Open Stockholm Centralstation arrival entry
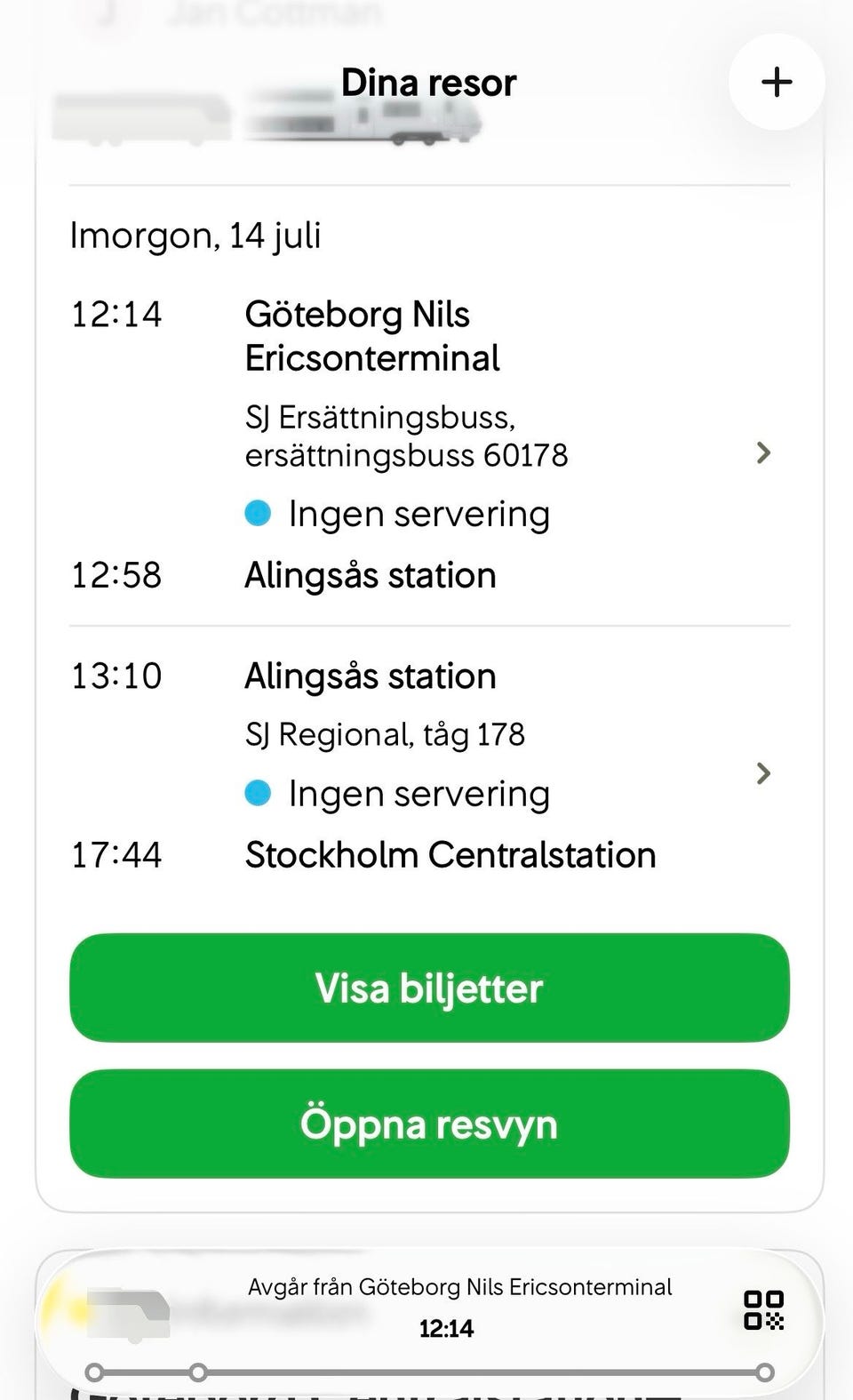 pos(450,854)
